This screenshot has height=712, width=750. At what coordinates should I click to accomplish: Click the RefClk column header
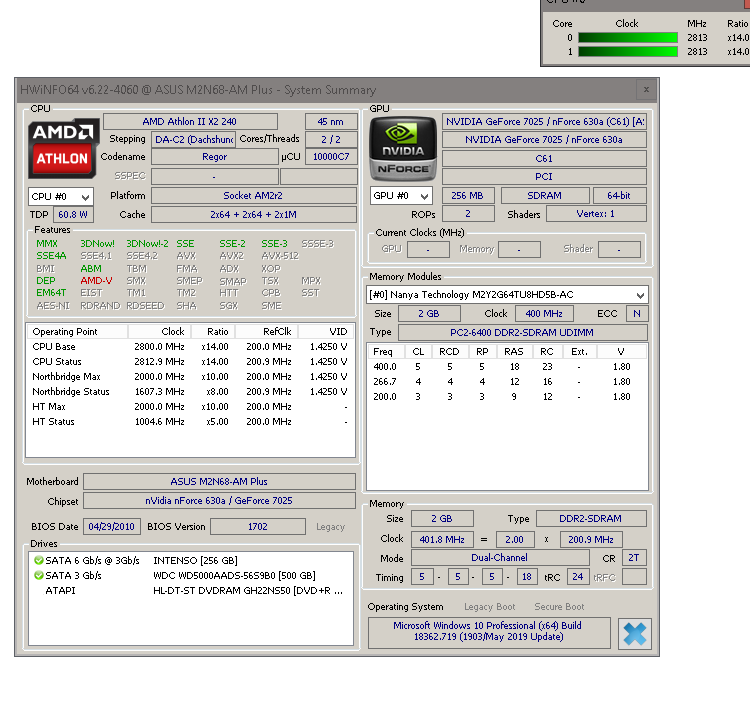click(266, 331)
